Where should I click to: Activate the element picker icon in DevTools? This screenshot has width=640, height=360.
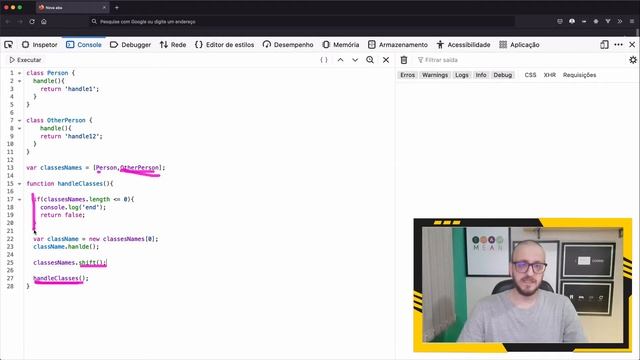9,44
